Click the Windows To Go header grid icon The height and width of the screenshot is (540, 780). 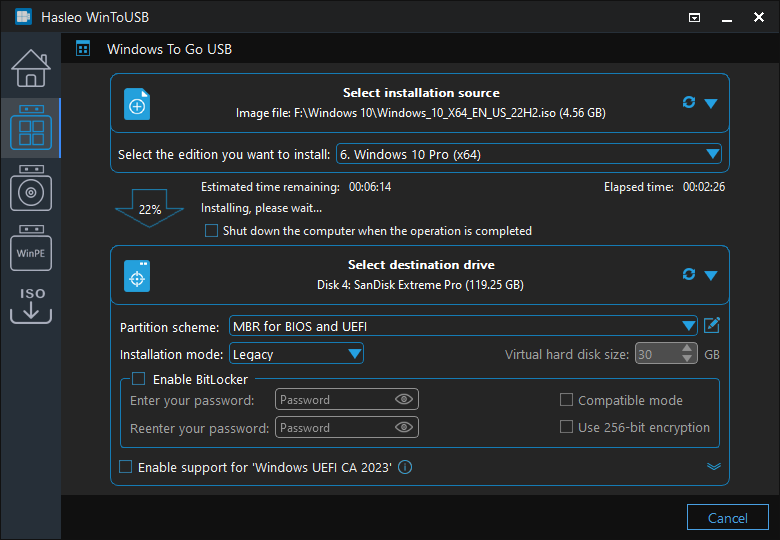tap(83, 49)
